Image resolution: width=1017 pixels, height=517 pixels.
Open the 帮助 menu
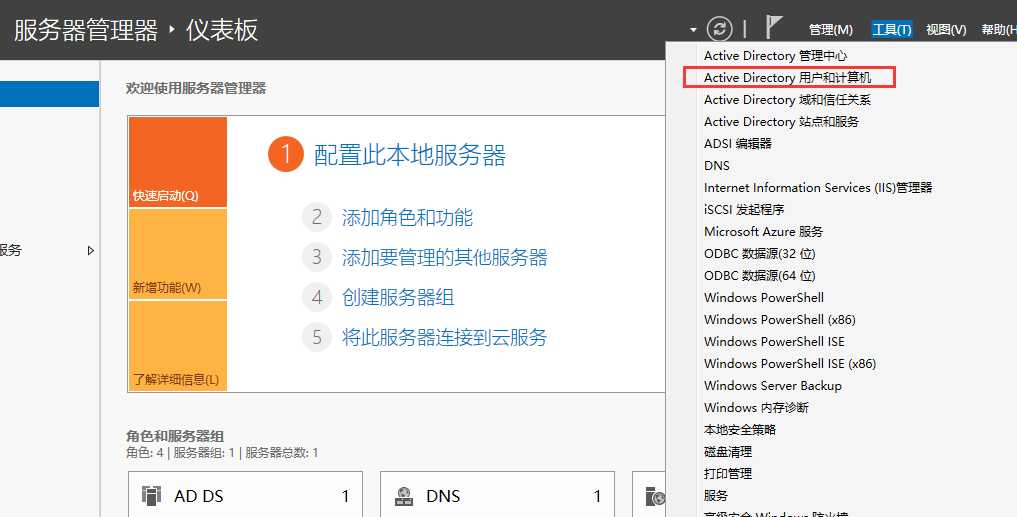click(x=999, y=30)
